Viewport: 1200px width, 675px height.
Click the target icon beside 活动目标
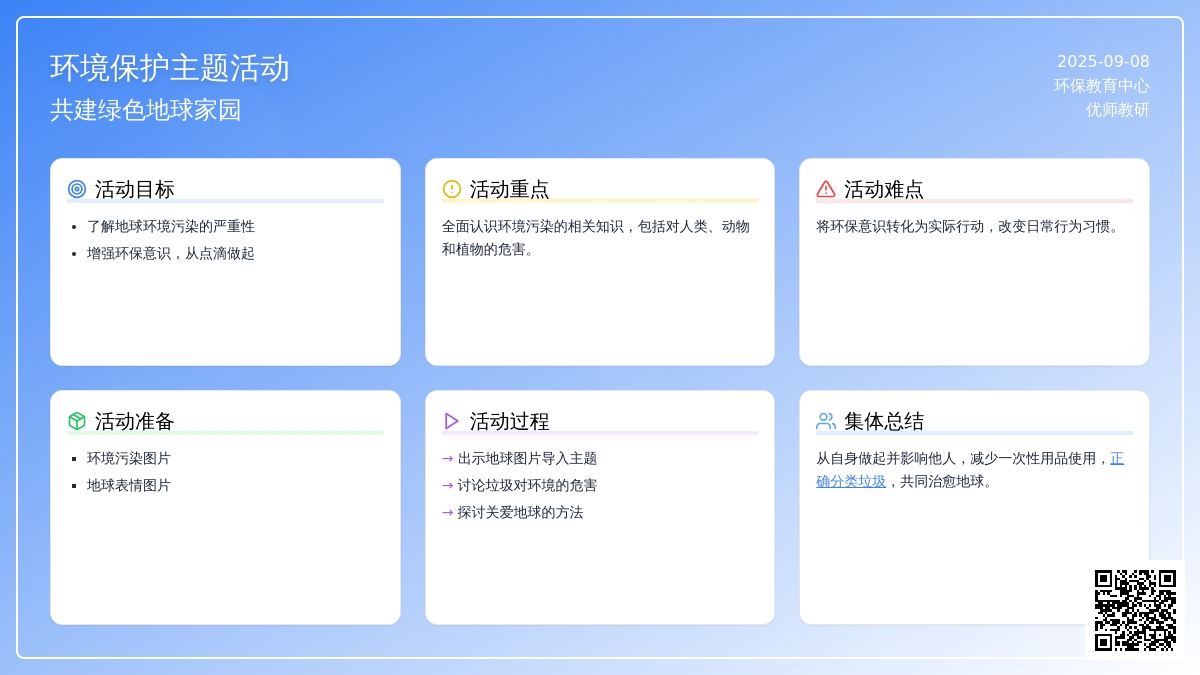pyautogui.click(x=77, y=189)
